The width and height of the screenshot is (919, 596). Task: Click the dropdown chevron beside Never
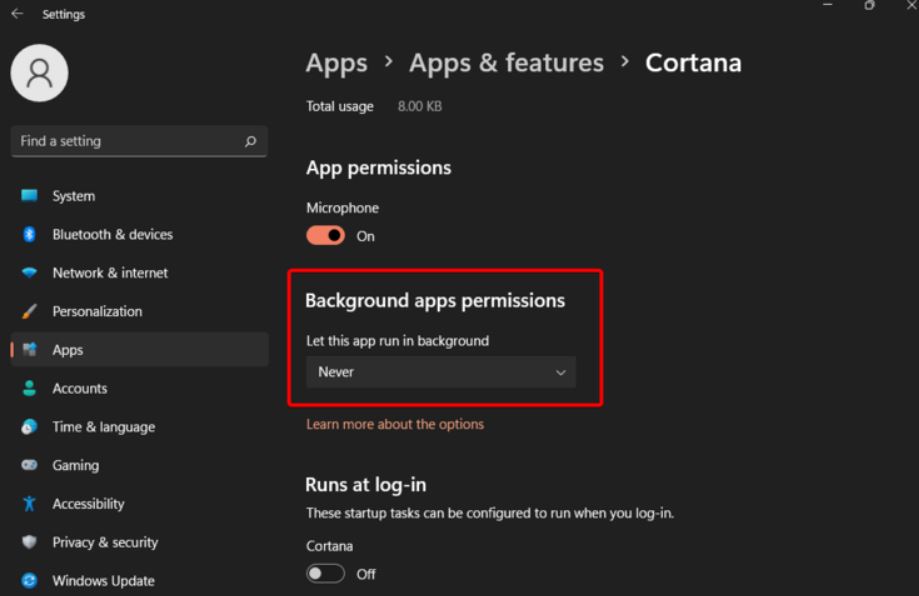click(x=561, y=373)
